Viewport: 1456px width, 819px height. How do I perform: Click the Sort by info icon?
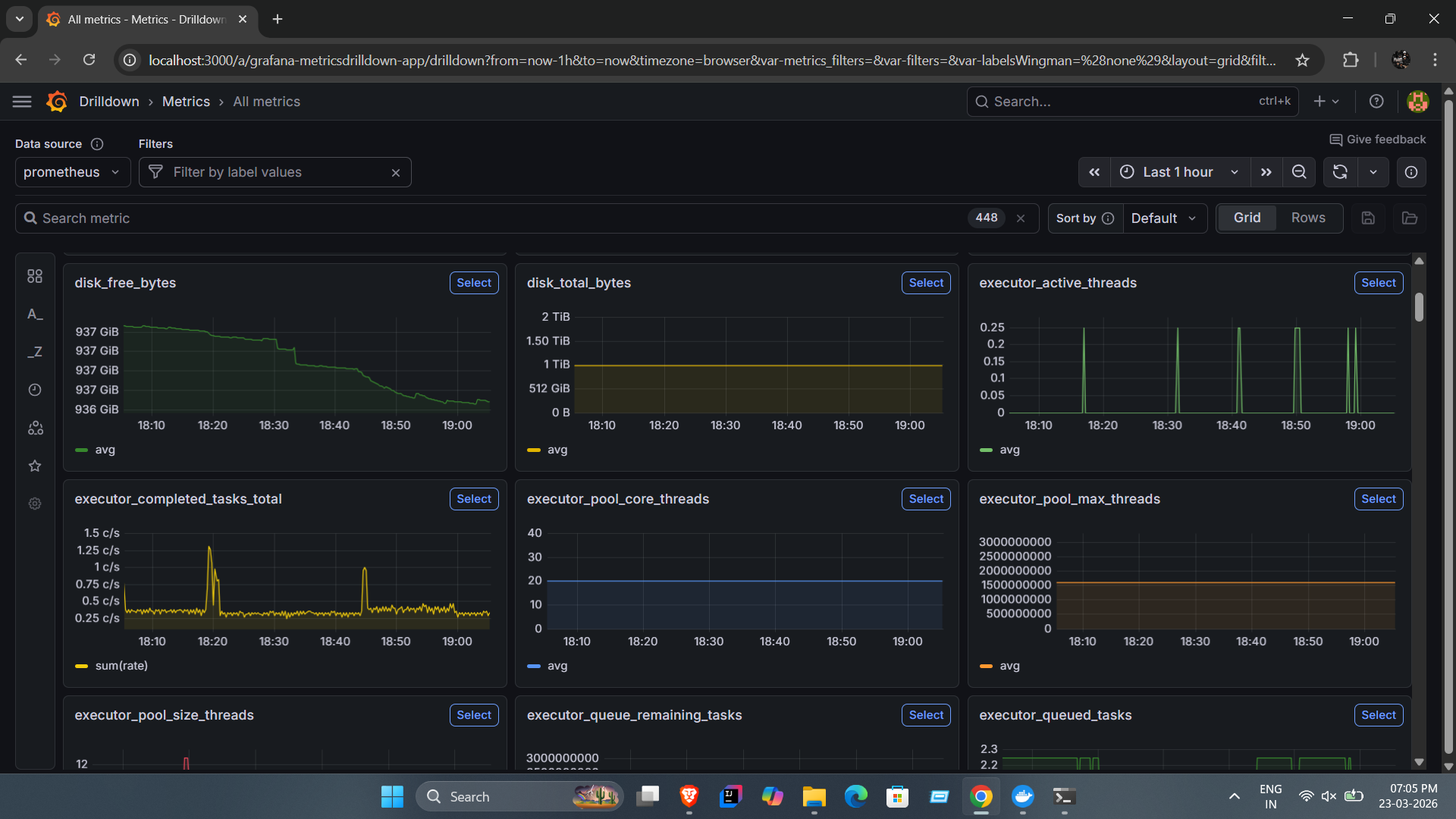pos(1108,218)
